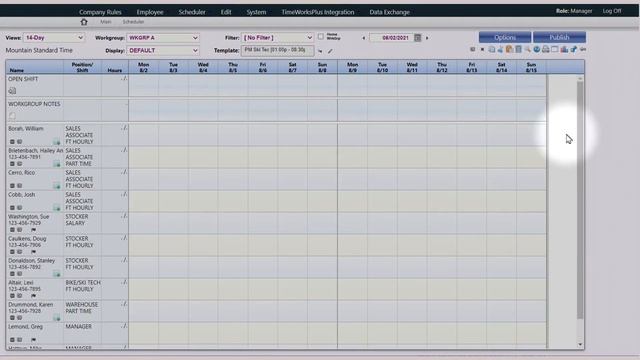Expand hours indicator for Caulkens, Doug row
The width and height of the screenshot is (640, 360).
[124, 238]
